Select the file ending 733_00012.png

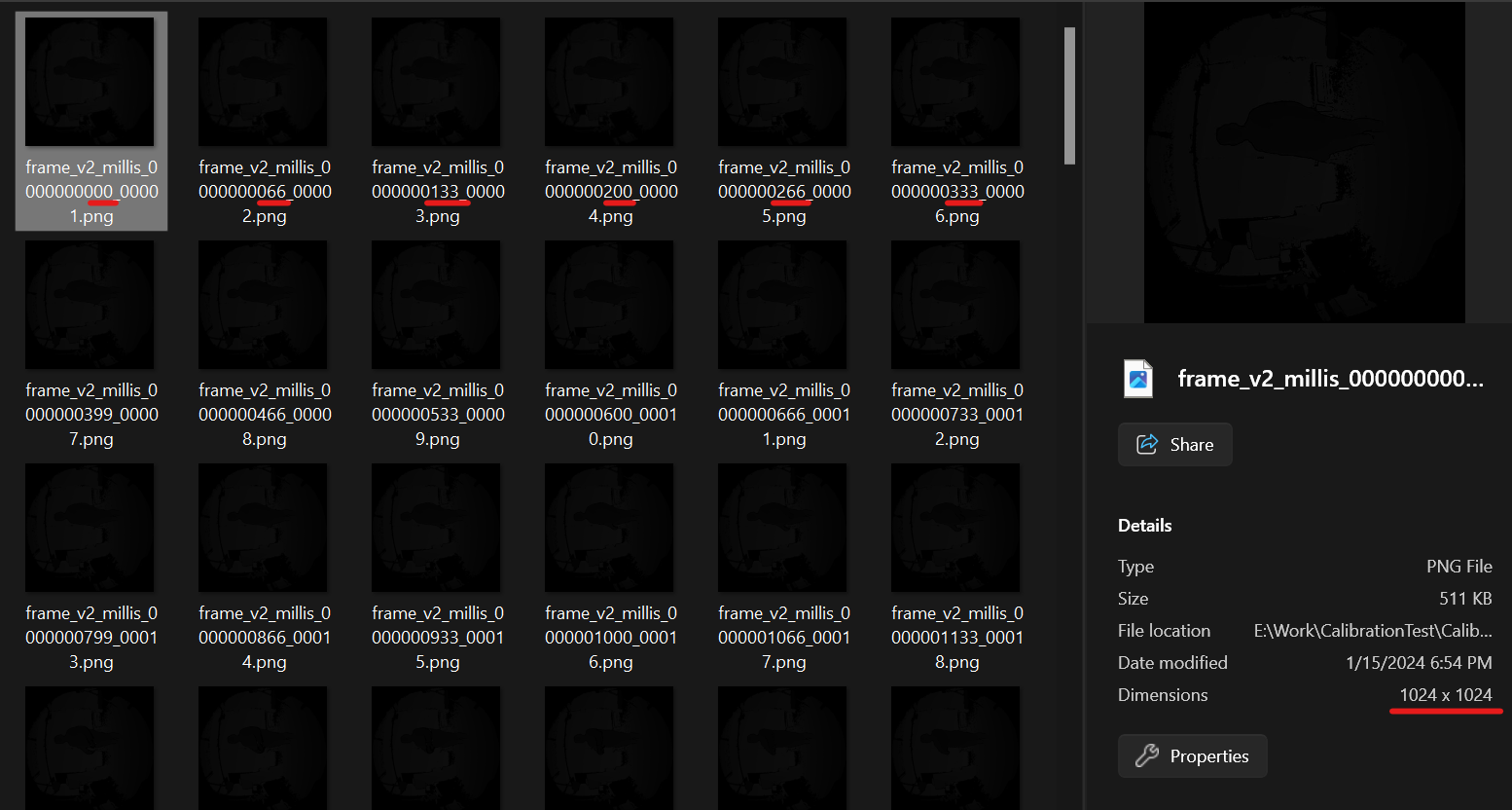955,306
